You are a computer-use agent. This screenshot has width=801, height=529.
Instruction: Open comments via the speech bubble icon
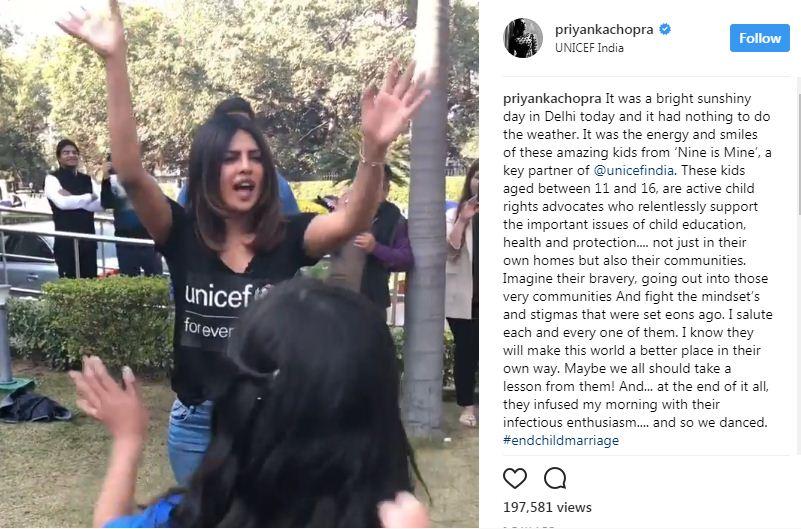(555, 478)
